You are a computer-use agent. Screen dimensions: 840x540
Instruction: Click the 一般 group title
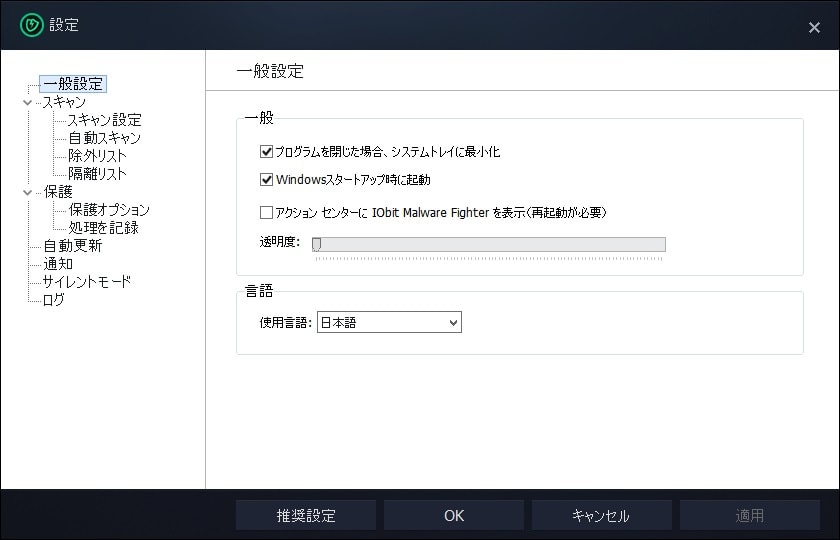pyautogui.click(x=259, y=117)
